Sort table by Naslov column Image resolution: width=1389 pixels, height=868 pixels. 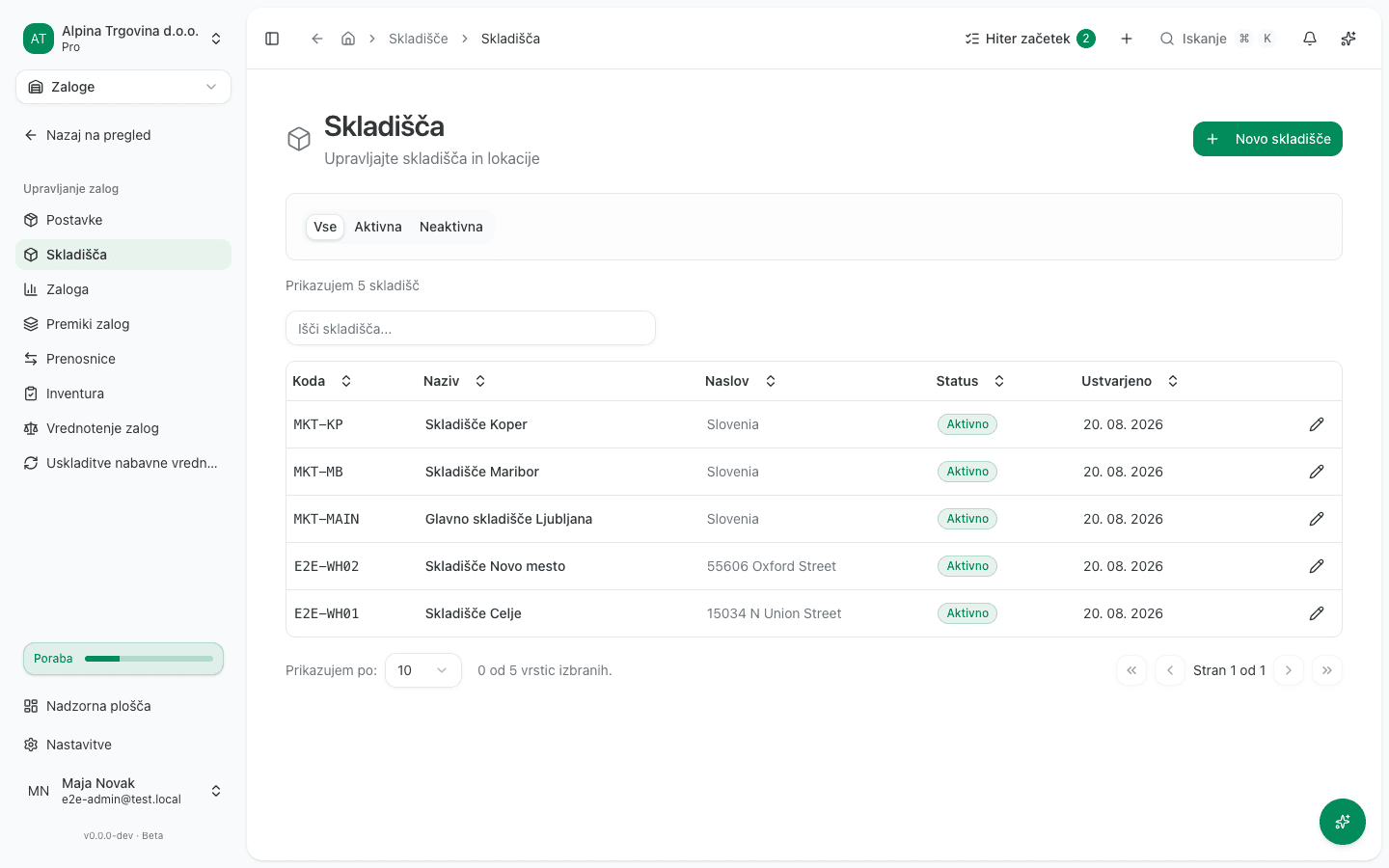(x=741, y=381)
